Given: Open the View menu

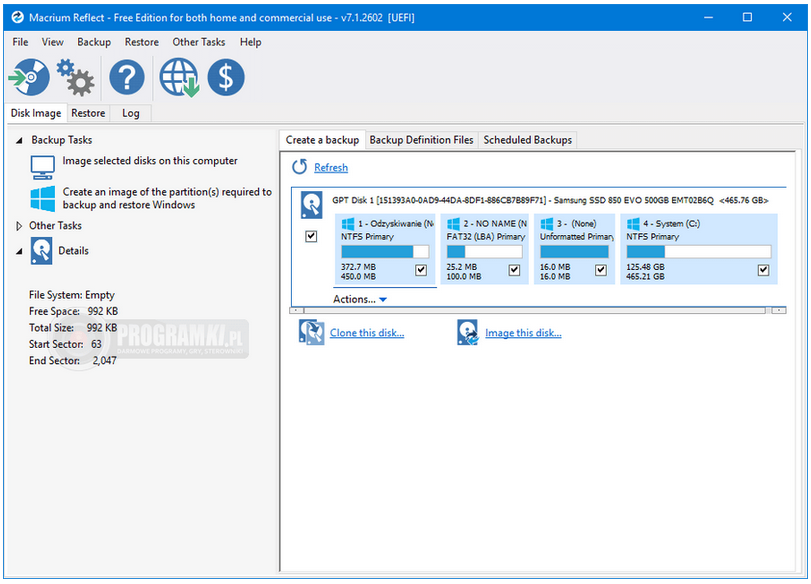Looking at the screenshot, I should click(x=53, y=42).
